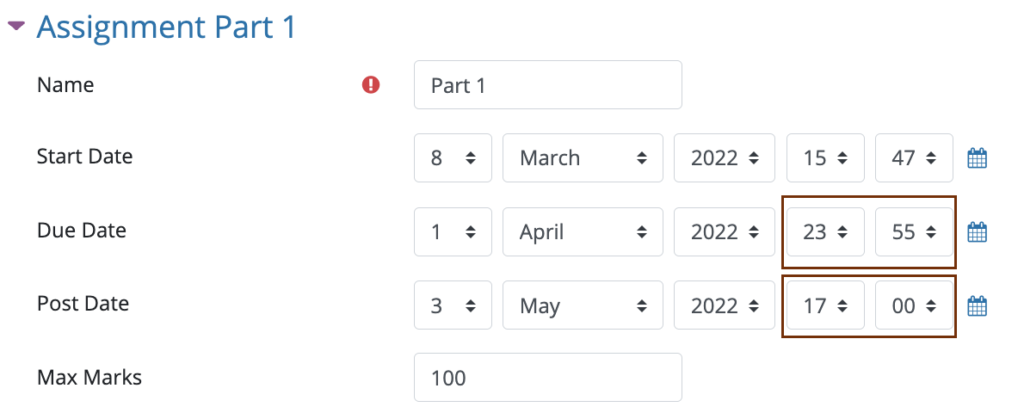Viewport: 1024px width, 413px height.
Task: Open the Start Date month dropdown showing March
Action: click(x=583, y=158)
